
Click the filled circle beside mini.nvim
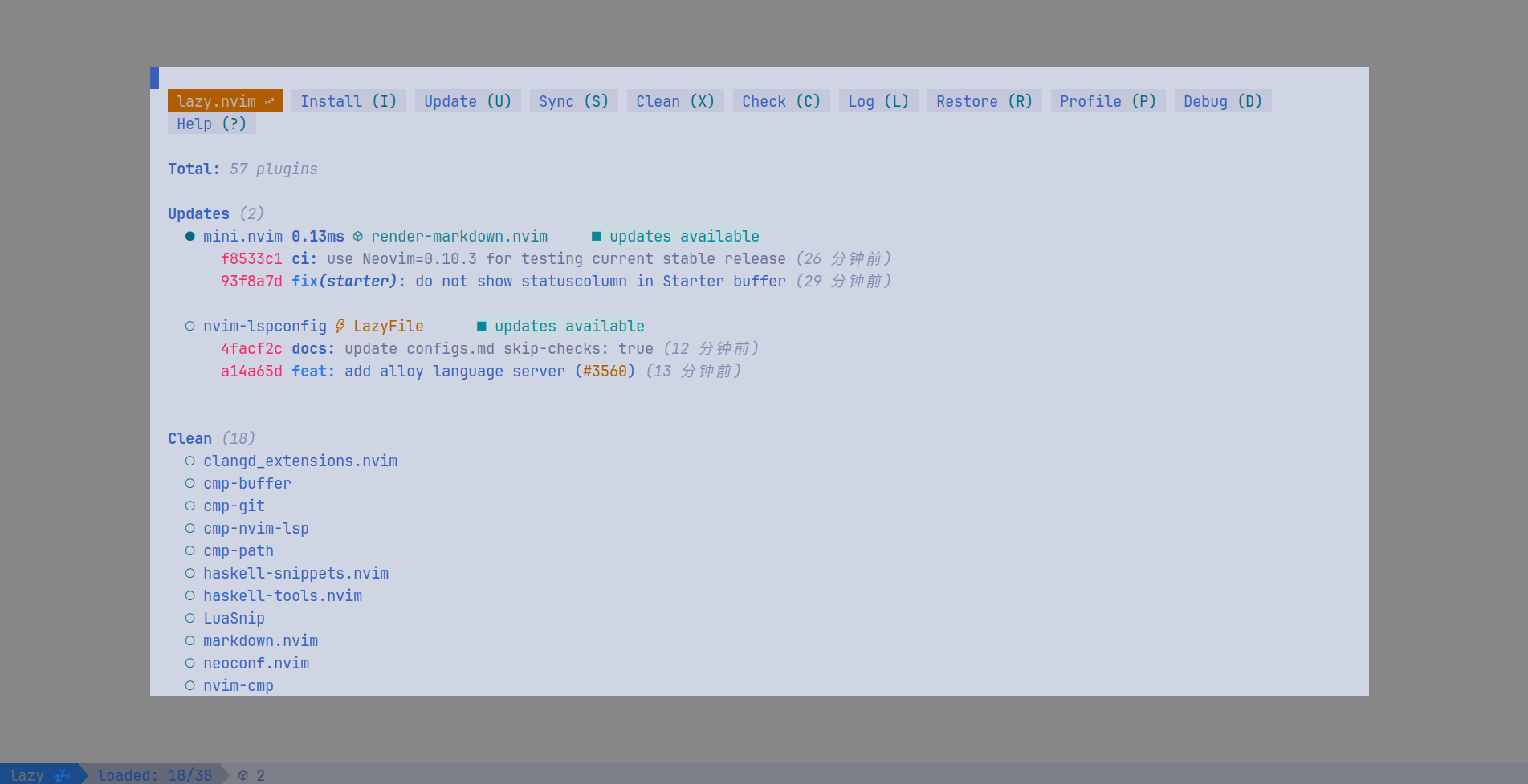pos(190,236)
